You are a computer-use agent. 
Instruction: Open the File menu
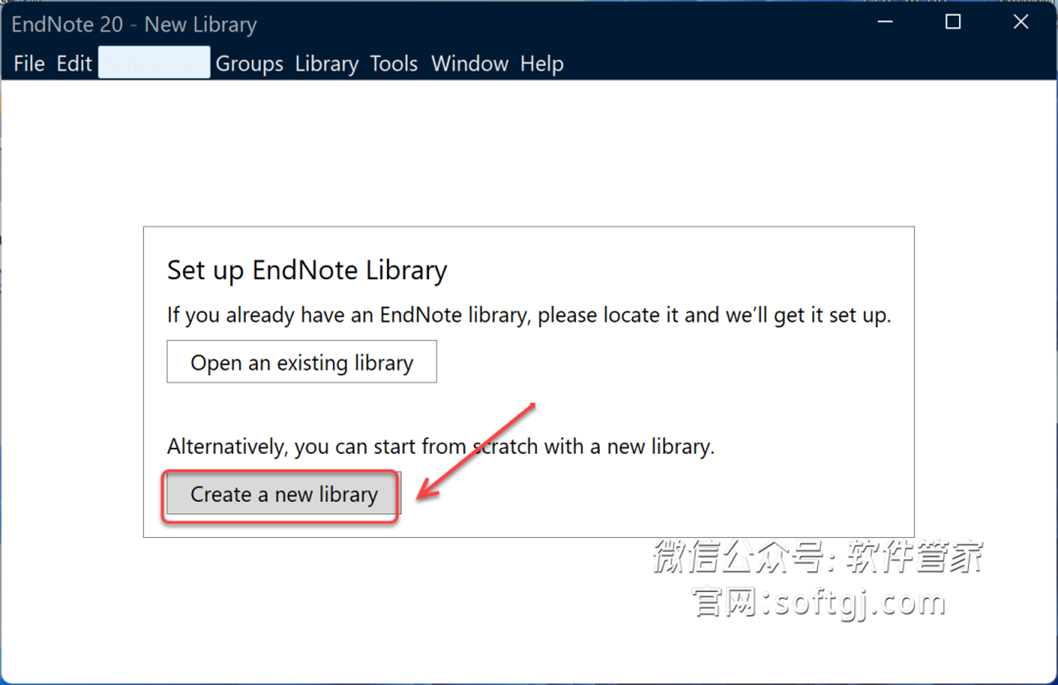[x=29, y=63]
